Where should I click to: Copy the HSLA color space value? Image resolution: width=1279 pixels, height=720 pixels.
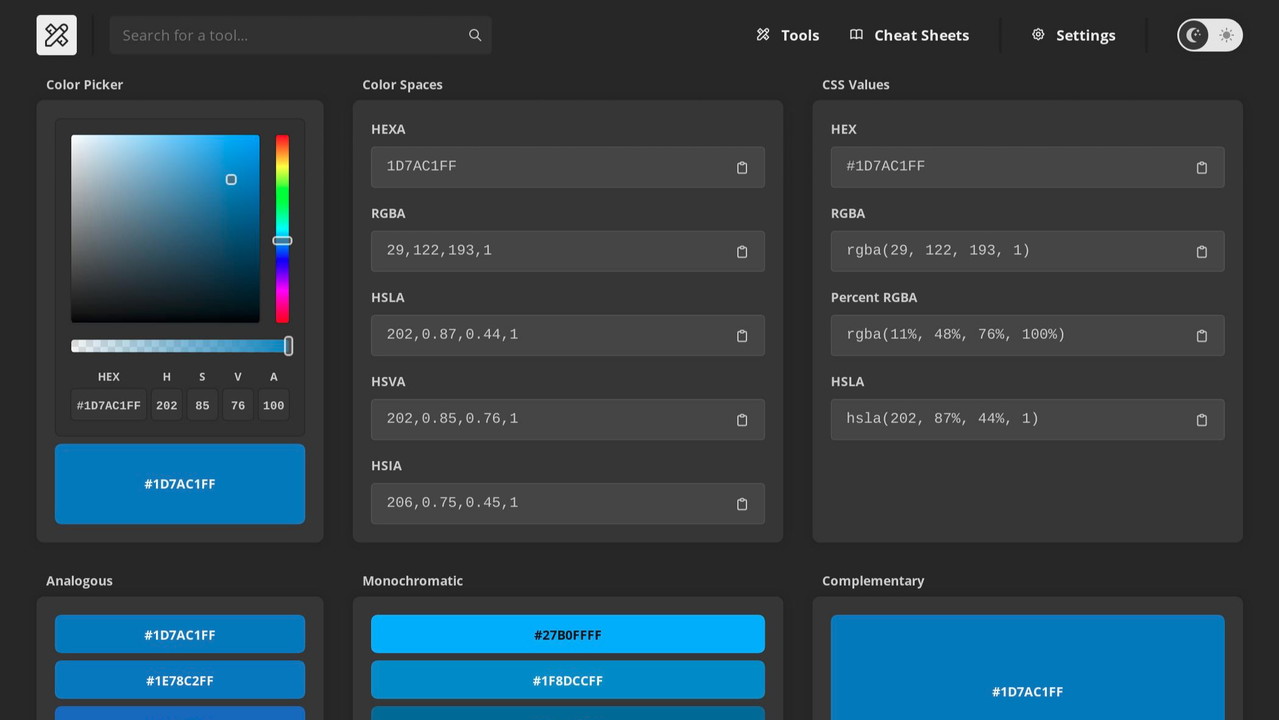coord(741,336)
